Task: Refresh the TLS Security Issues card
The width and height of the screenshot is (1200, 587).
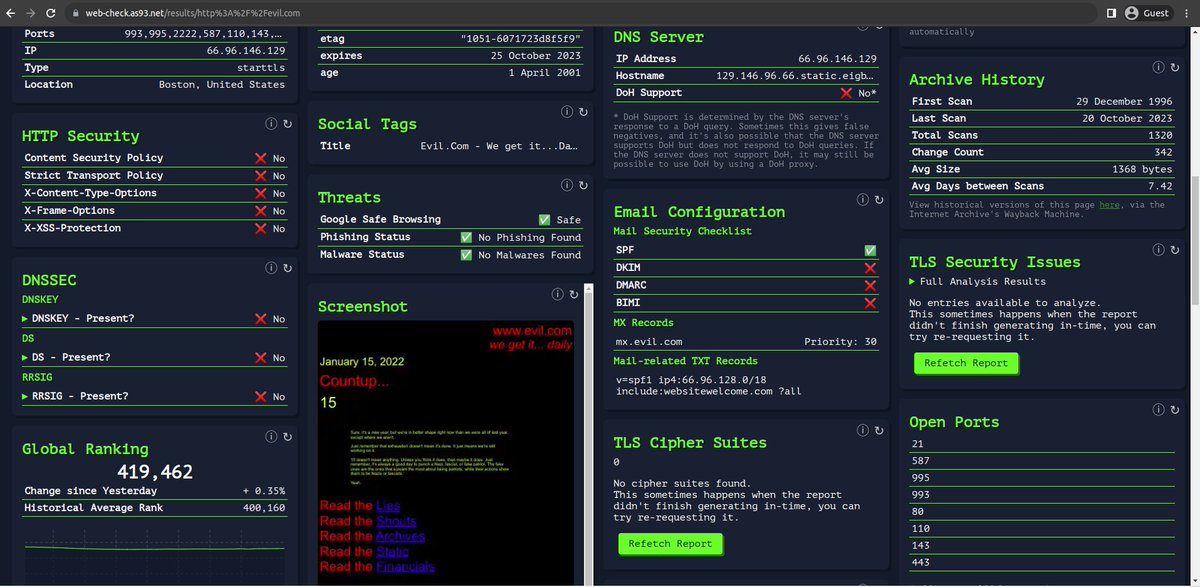Action: tap(1176, 249)
